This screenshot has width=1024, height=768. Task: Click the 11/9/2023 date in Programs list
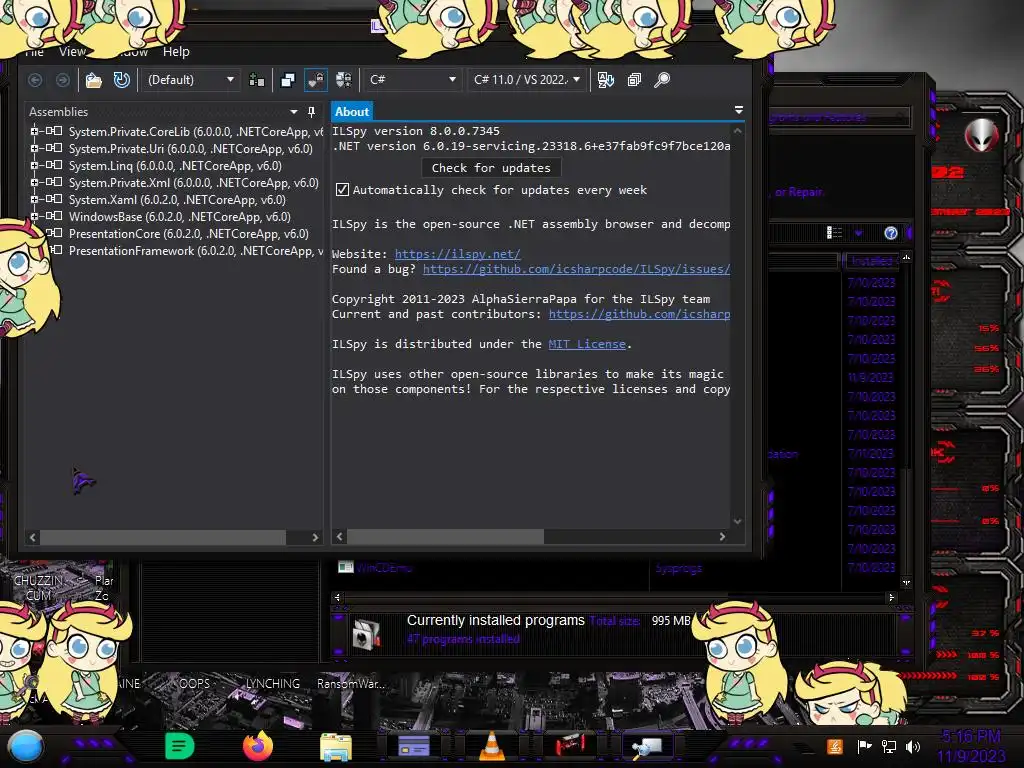(871, 377)
